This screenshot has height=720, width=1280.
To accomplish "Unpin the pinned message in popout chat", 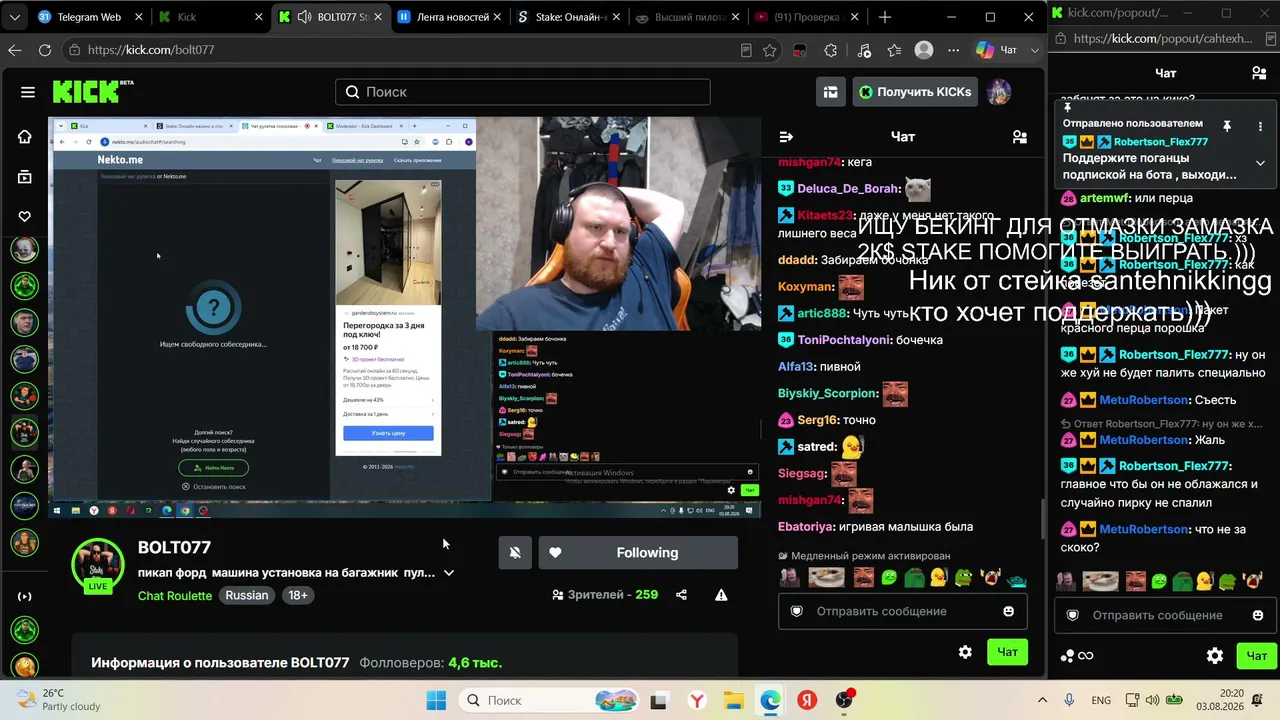I will pos(1226,126).
